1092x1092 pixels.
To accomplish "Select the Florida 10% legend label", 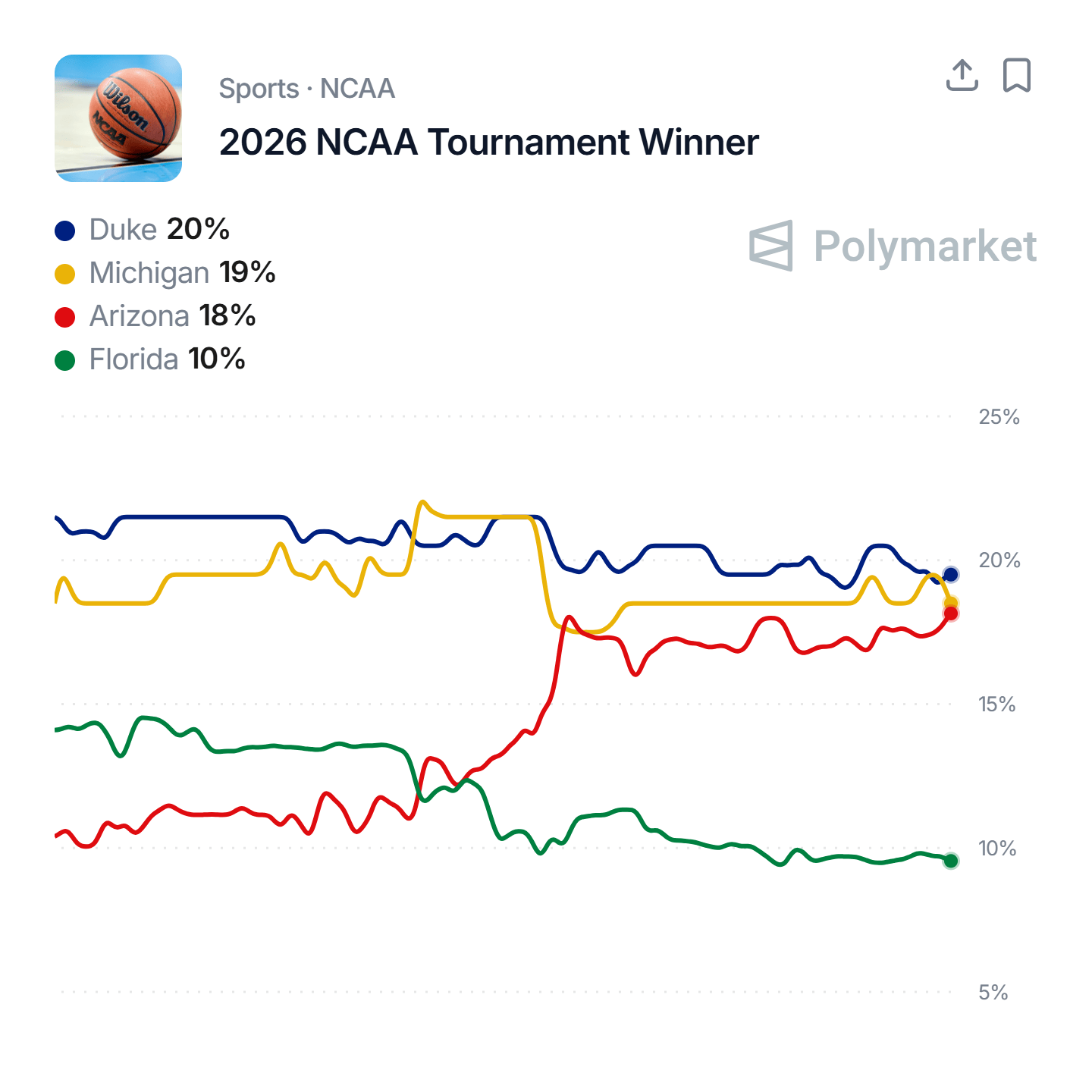I will [167, 359].
